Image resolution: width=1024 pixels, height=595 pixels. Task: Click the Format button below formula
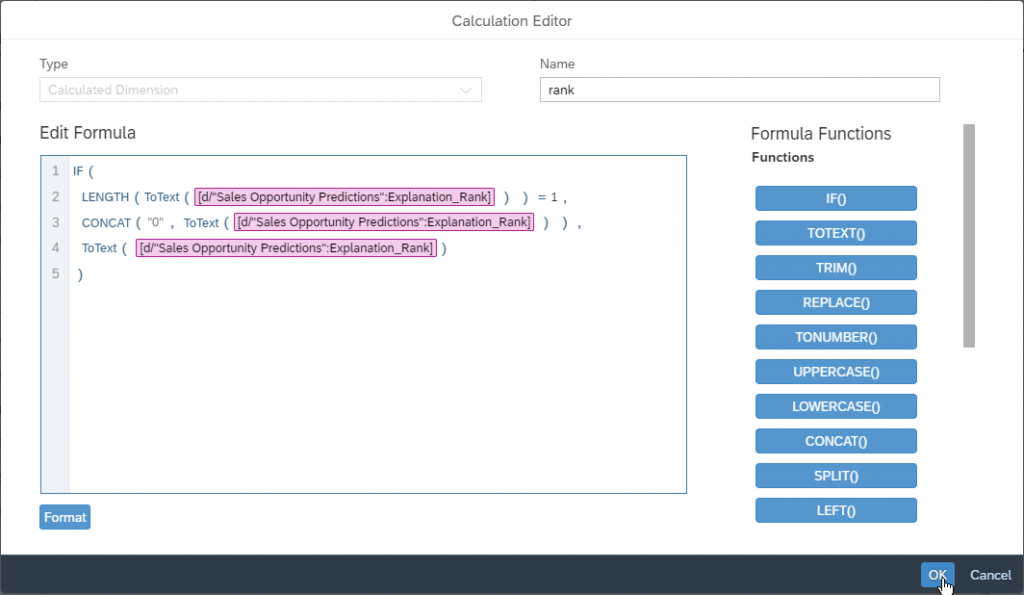coord(65,517)
